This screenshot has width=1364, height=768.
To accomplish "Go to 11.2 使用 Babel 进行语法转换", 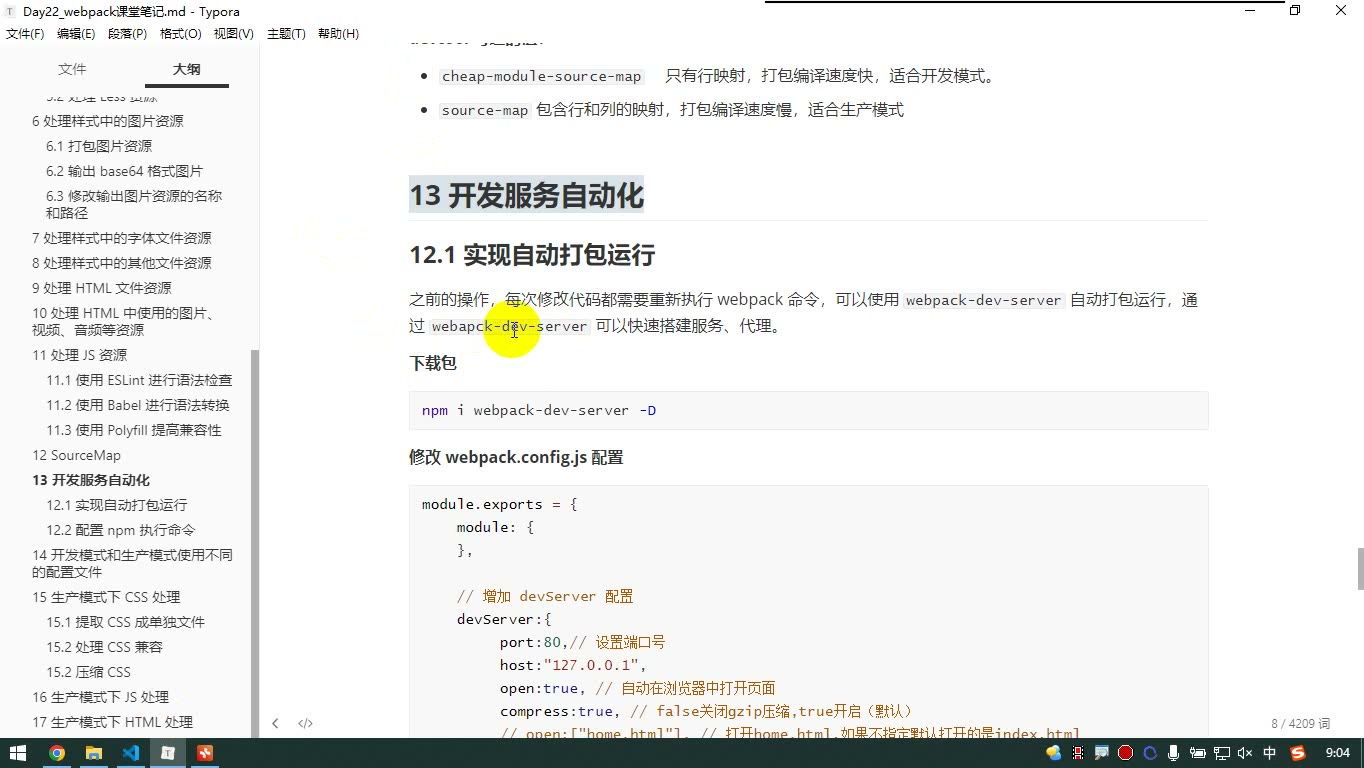I will [138, 405].
